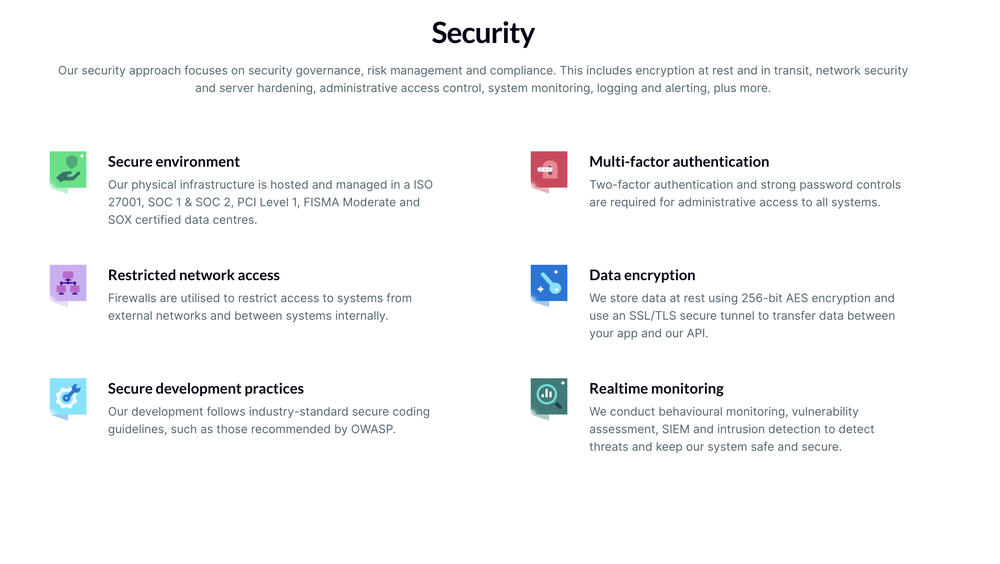Image resolution: width=1000 pixels, height=564 pixels.
Task: Click the firewalls description paragraph
Action: (259, 307)
